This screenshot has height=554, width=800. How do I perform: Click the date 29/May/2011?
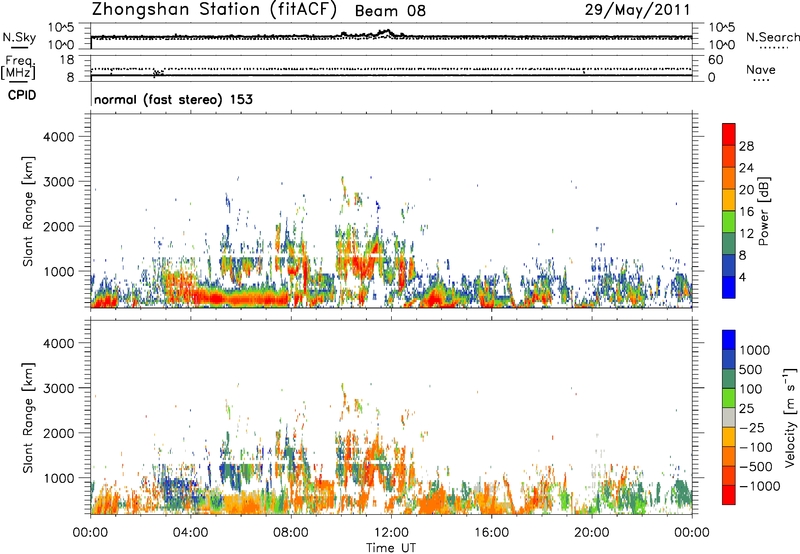637,10
